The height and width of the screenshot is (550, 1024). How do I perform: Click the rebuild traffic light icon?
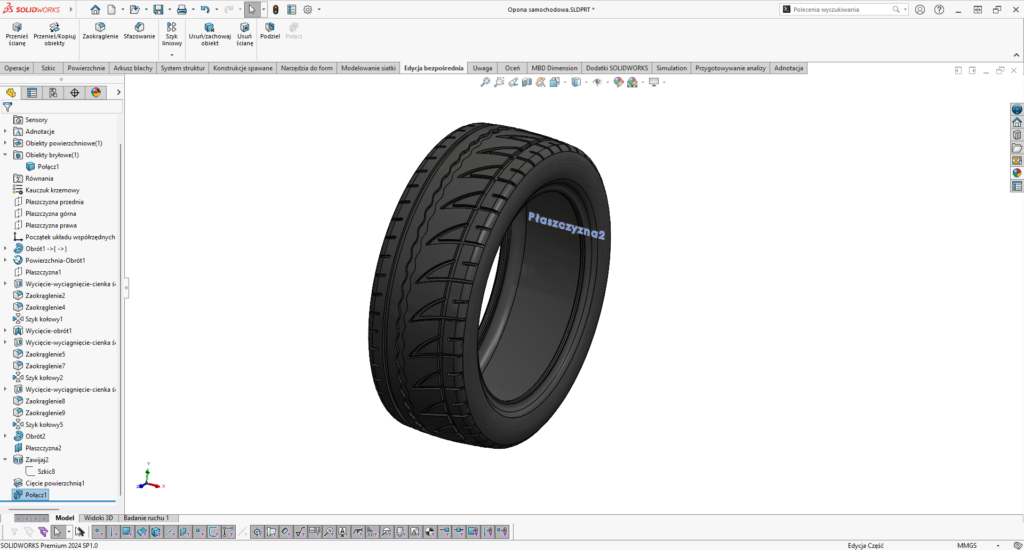click(276, 9)
